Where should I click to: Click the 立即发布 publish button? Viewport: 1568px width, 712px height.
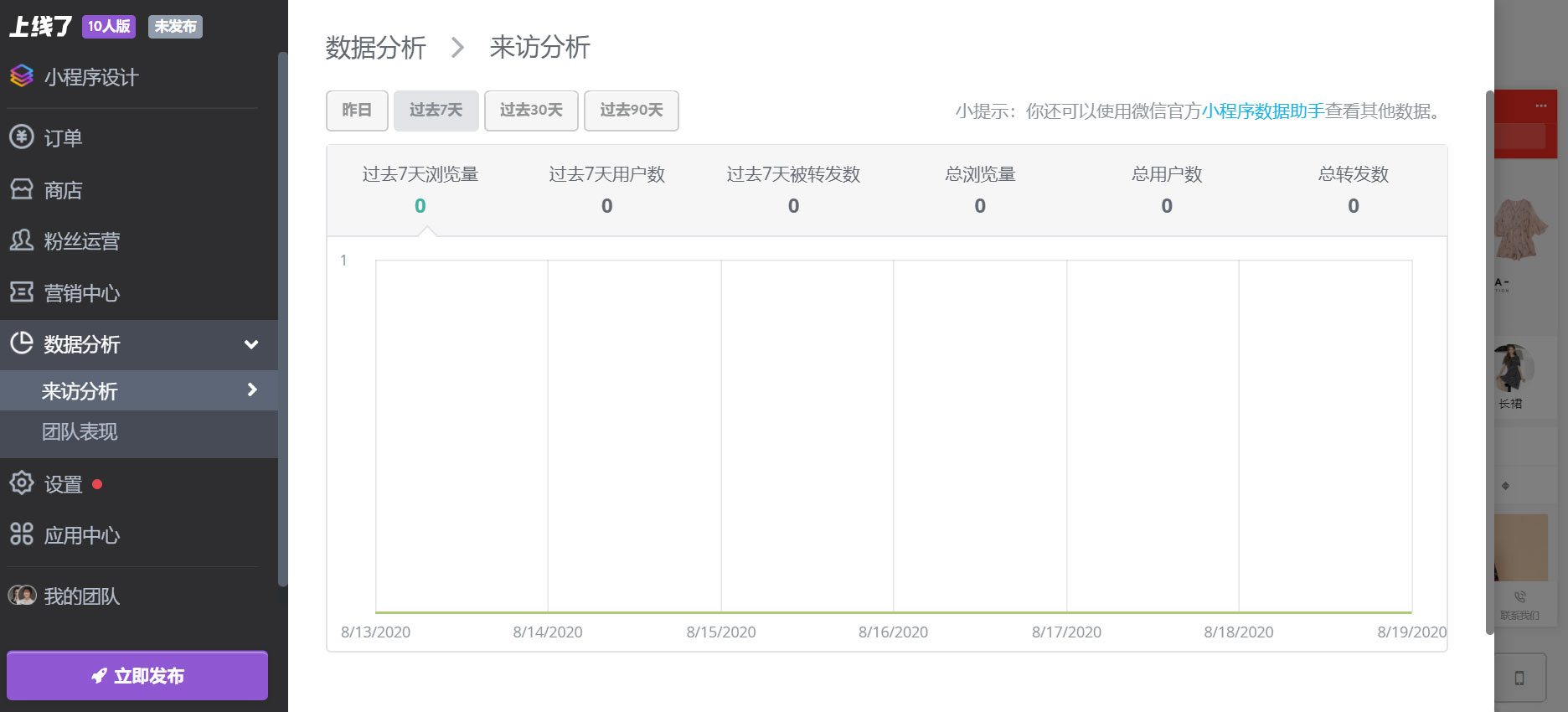(x=137, y=675)
